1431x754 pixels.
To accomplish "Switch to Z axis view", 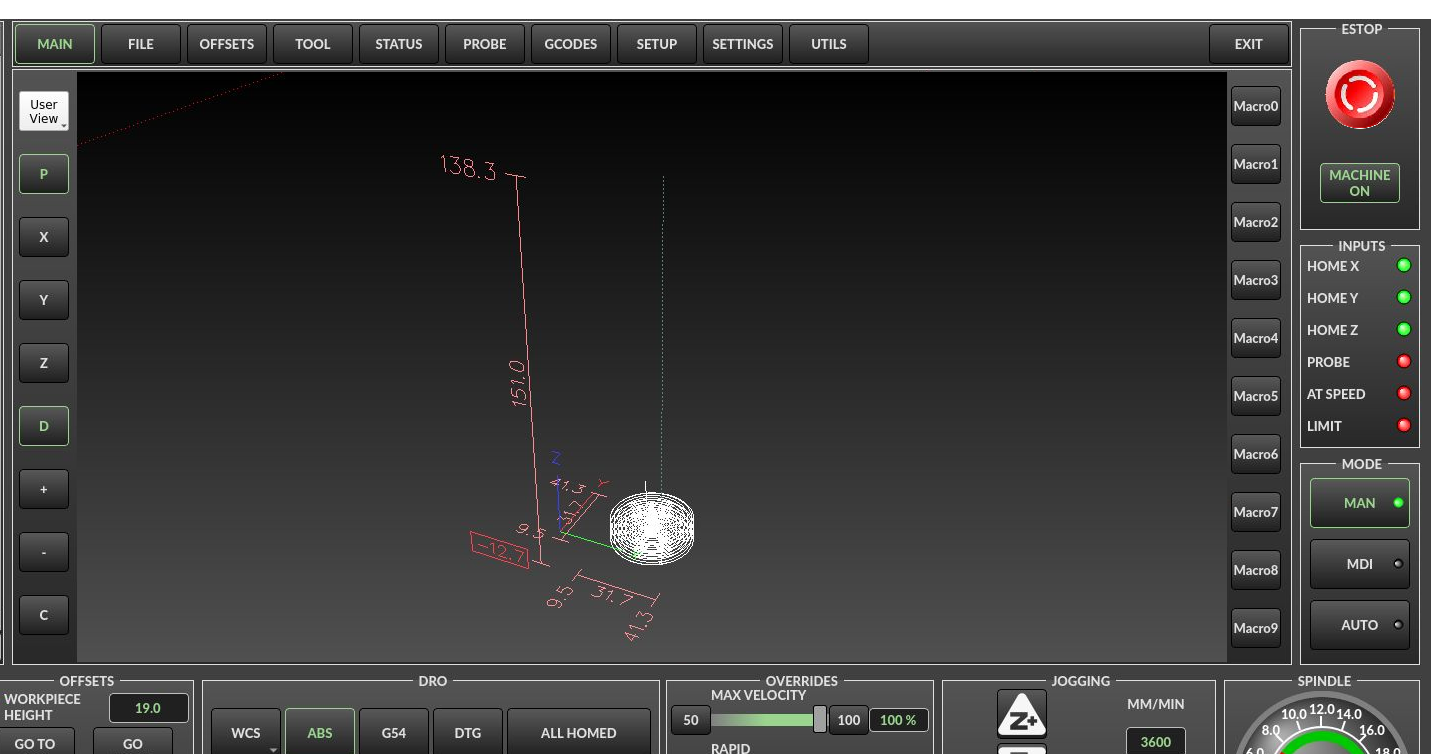I will click(44, 363).
